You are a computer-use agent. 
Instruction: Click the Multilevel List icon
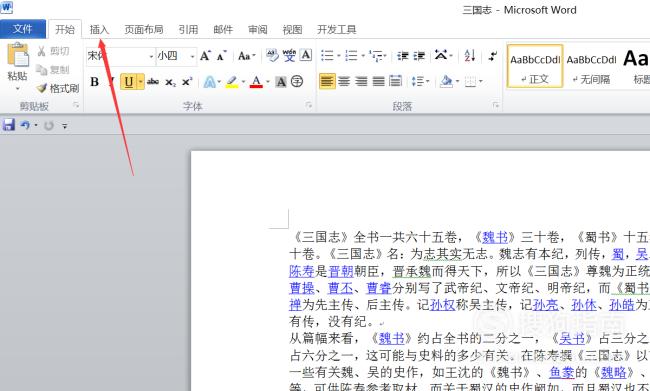coord(376,56)
